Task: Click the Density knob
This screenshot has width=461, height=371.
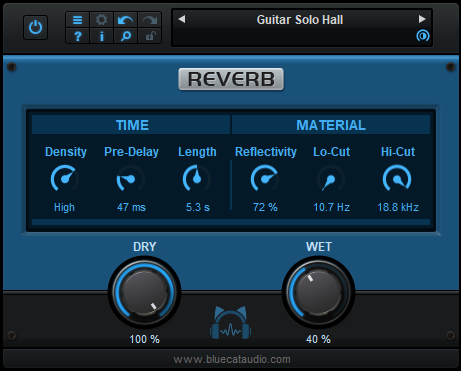Action: tap(64, 178)
